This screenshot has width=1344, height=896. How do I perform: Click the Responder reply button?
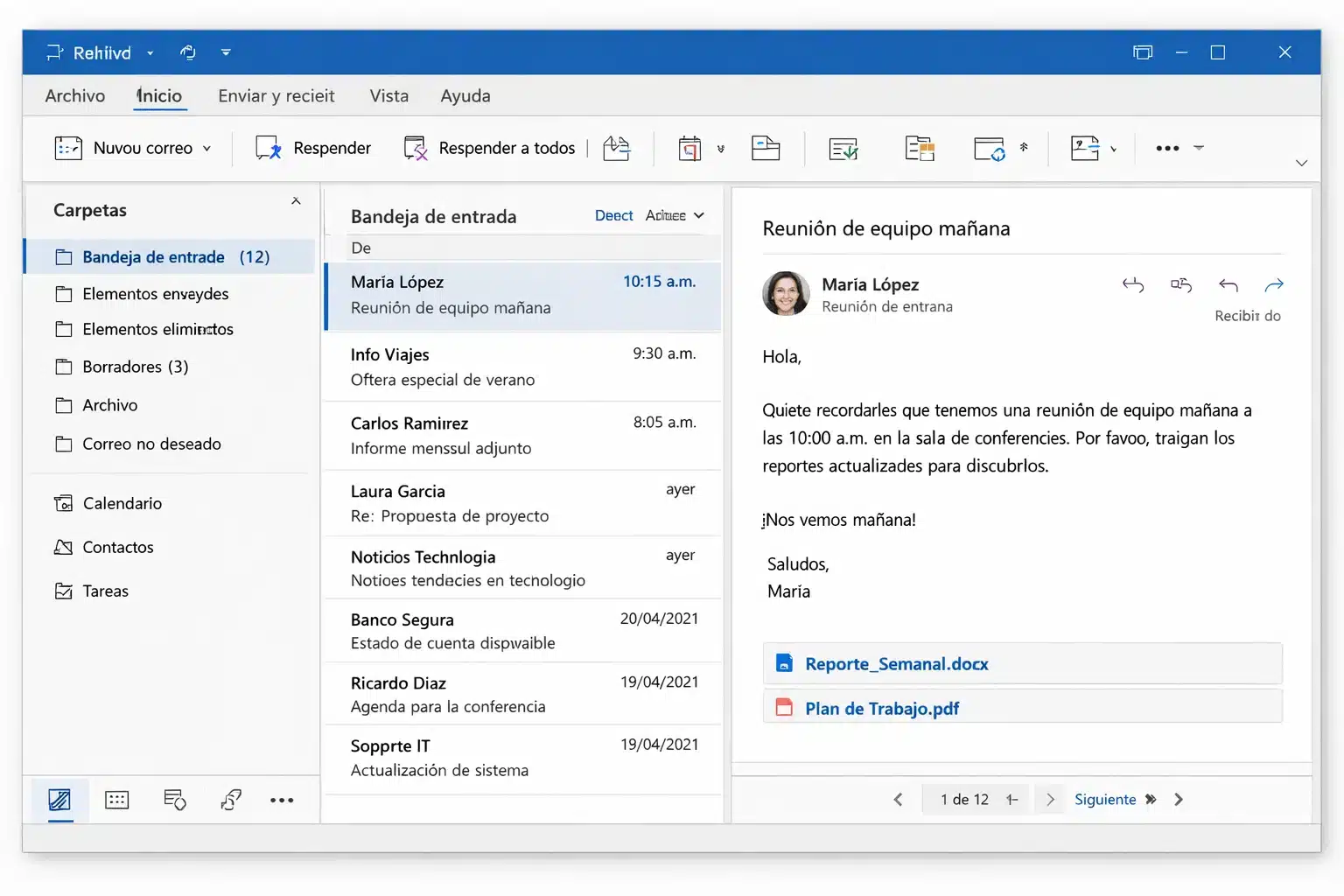(313, 148)
